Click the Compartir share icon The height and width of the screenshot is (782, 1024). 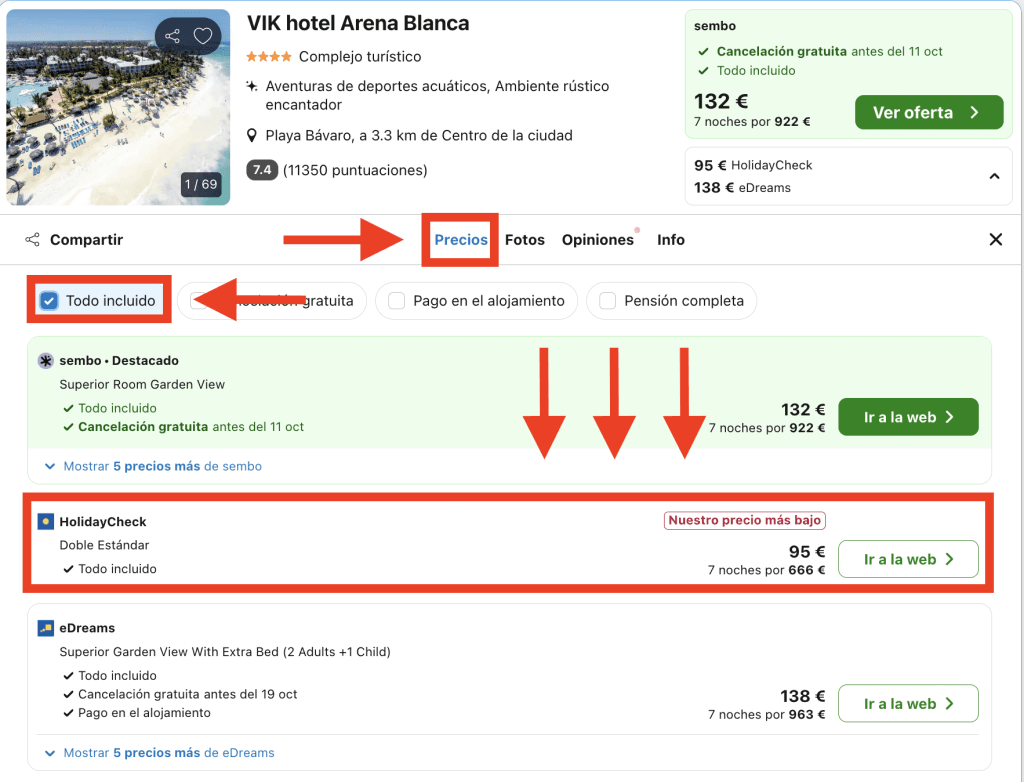[33, 240]
